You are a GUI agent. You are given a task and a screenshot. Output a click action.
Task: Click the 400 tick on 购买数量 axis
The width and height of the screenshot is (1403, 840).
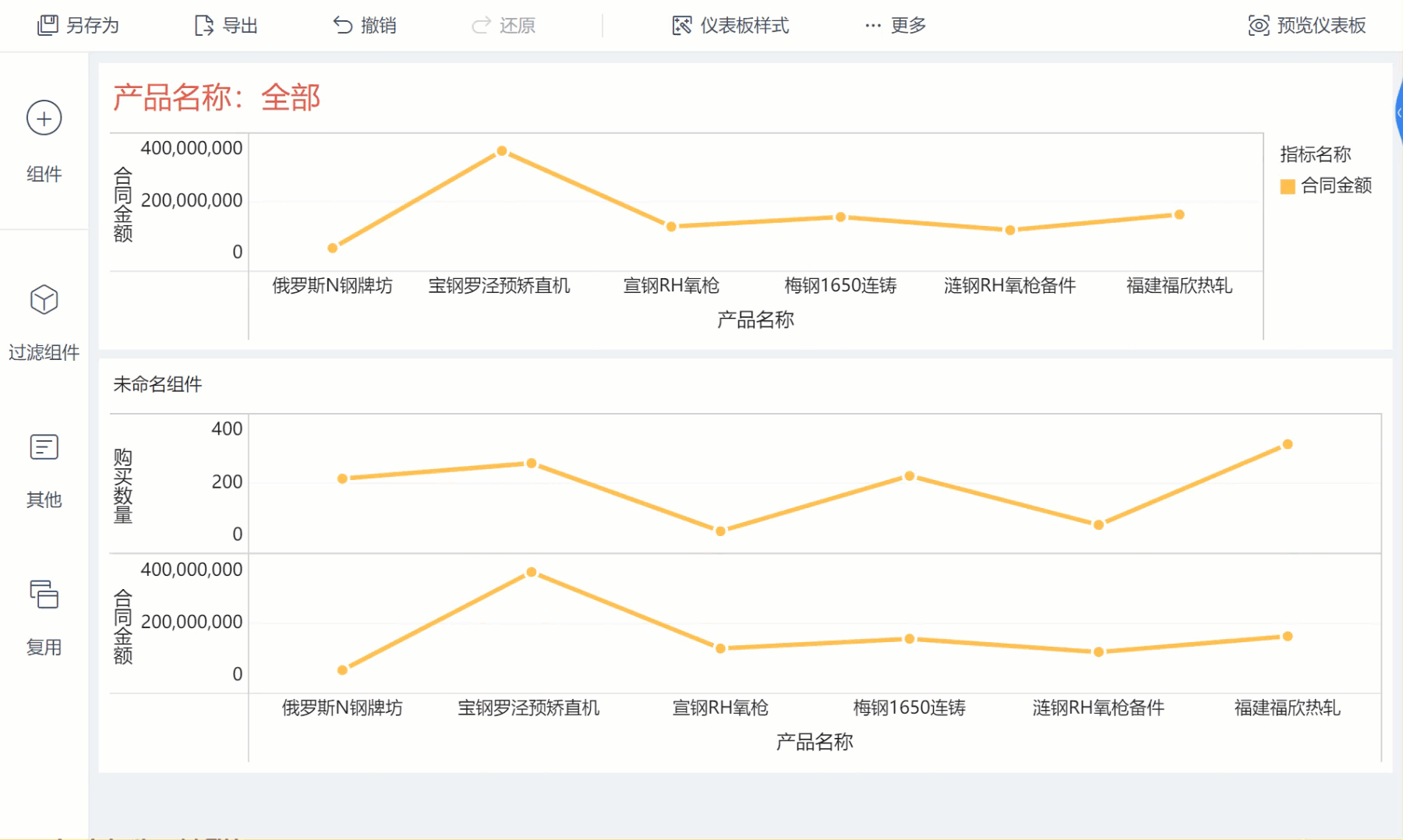[x=227, y=429]
